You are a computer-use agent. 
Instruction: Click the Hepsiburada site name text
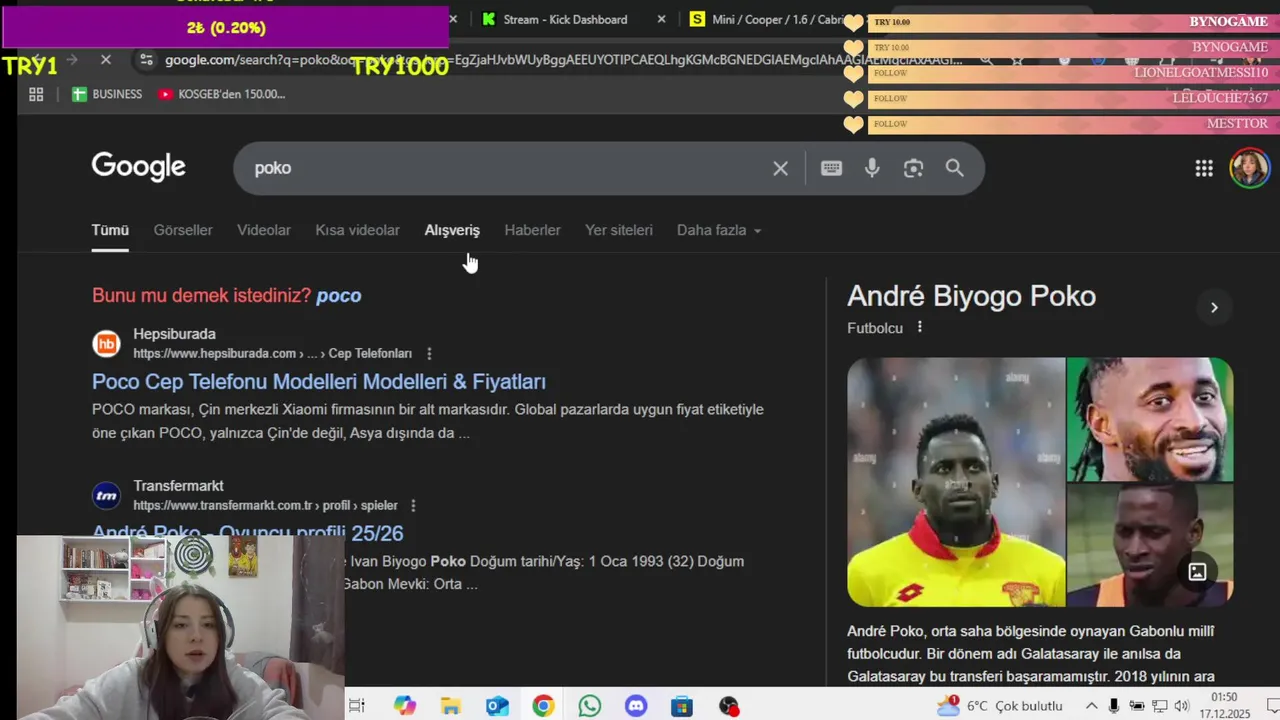(x=174, y=334)
